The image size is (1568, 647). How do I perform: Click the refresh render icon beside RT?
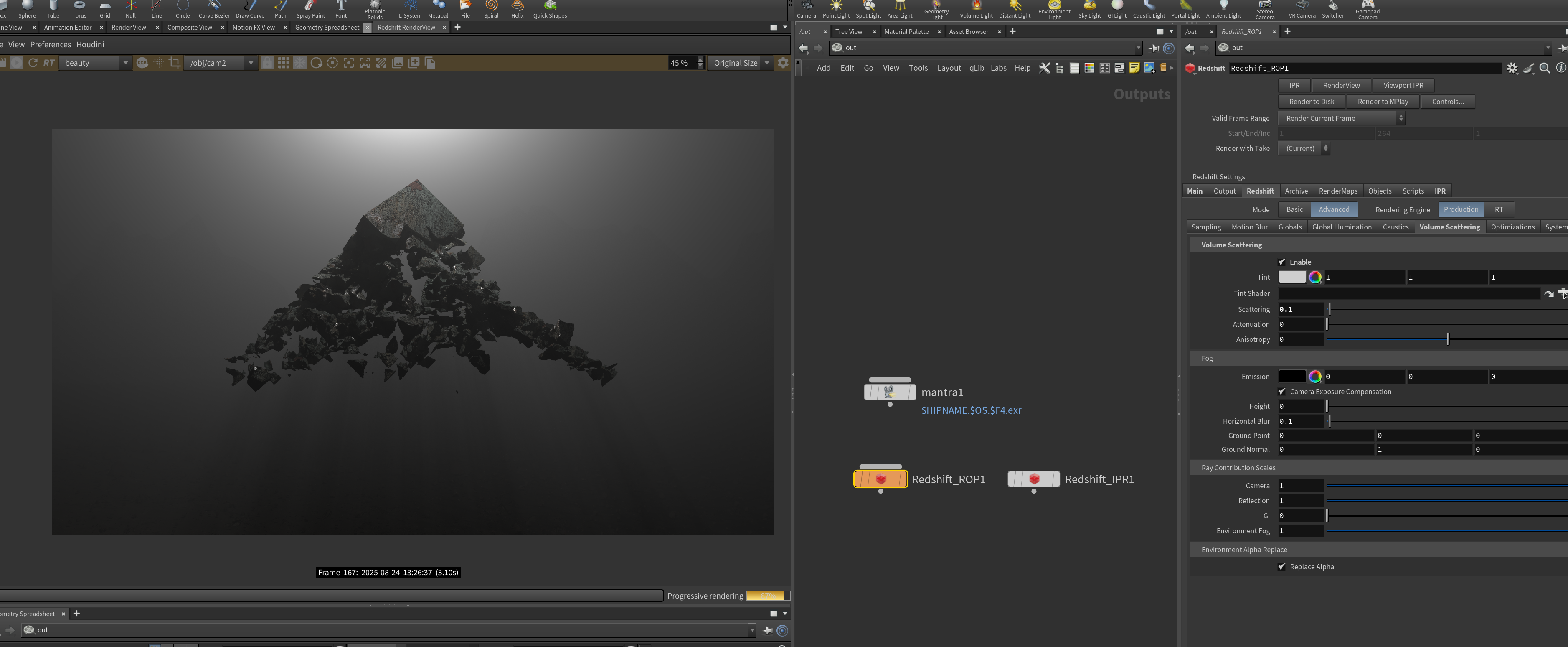[x=33, y=63]
